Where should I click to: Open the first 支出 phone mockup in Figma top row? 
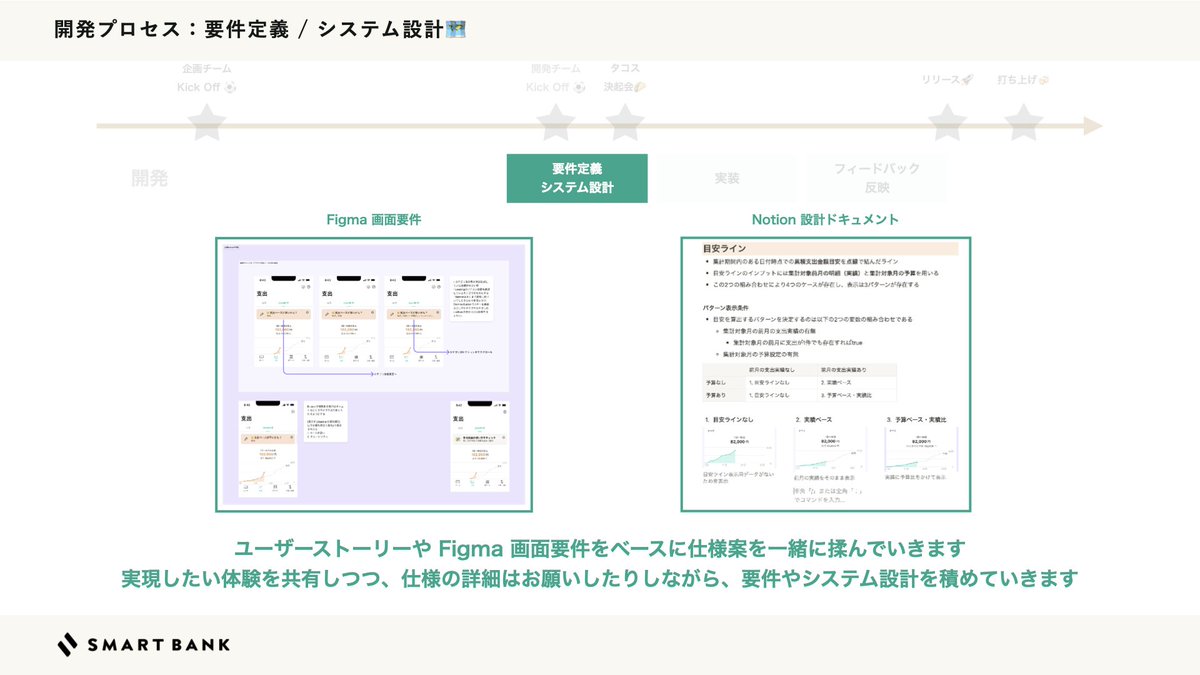tap(283, 322)
